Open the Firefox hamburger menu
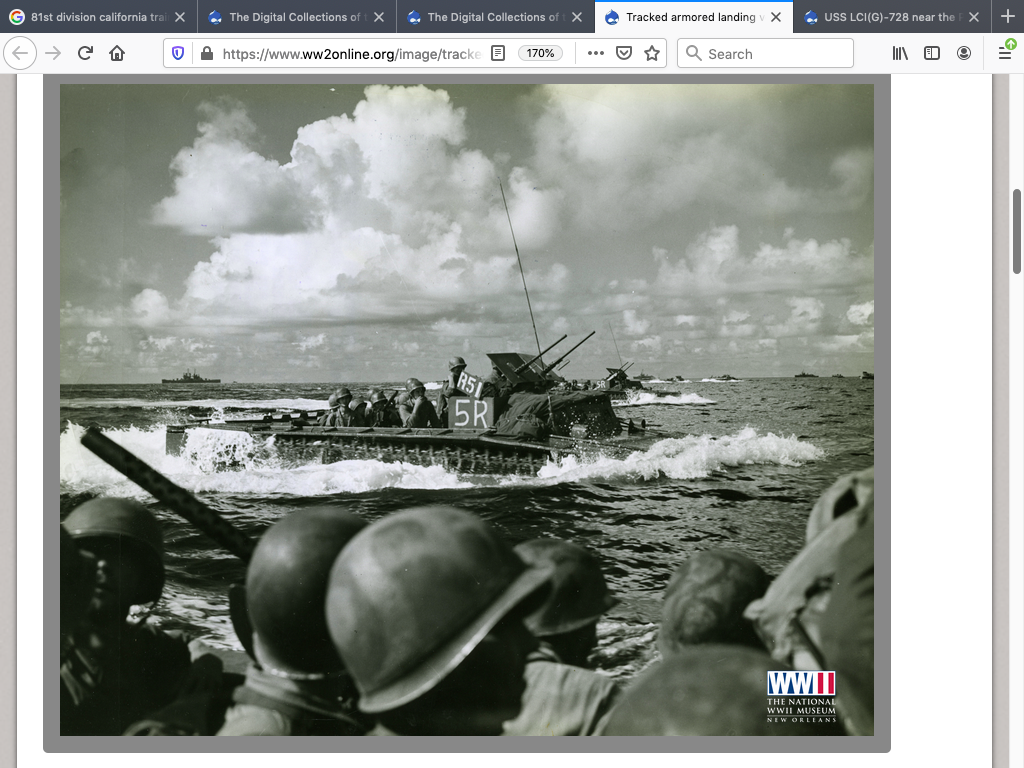Screen dimensions: 1024x768 point(1005,54)
